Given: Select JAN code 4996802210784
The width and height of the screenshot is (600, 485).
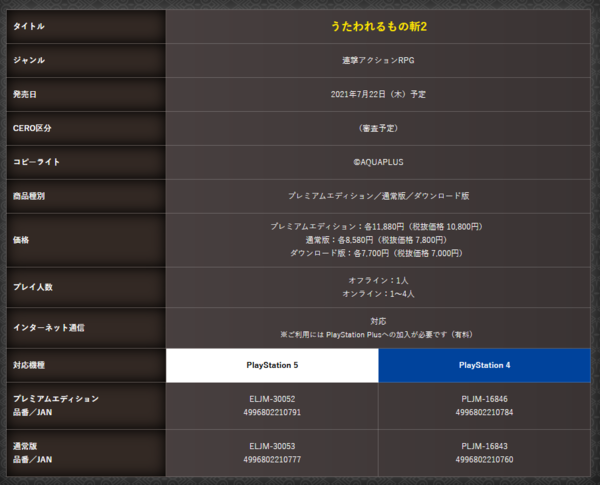Looking at the screenshot, I should [484, 412].
